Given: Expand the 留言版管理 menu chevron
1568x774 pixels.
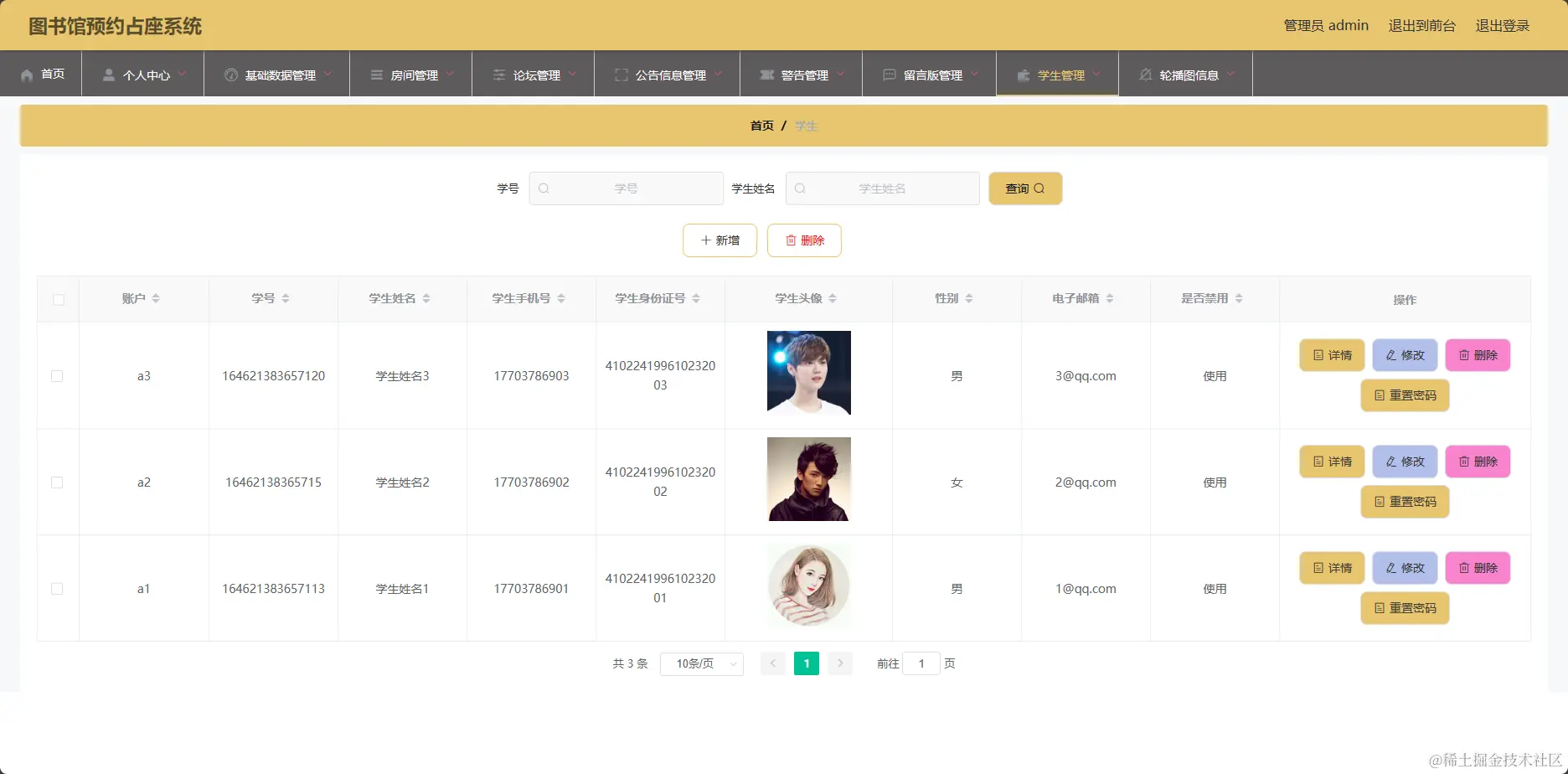Looking at the screenshot, I should pos(974,74).
